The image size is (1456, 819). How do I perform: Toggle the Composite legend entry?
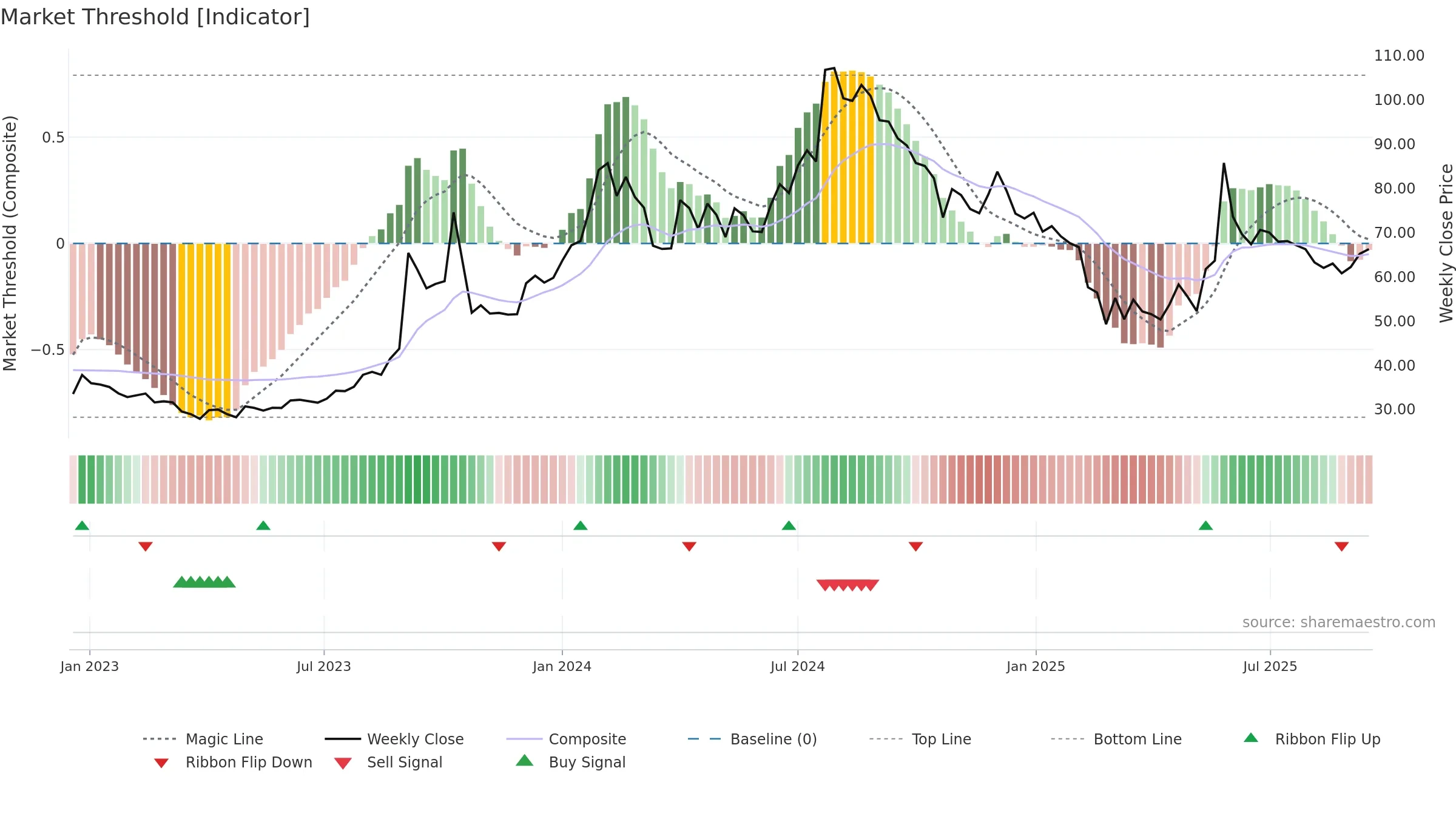pos(566,739)
